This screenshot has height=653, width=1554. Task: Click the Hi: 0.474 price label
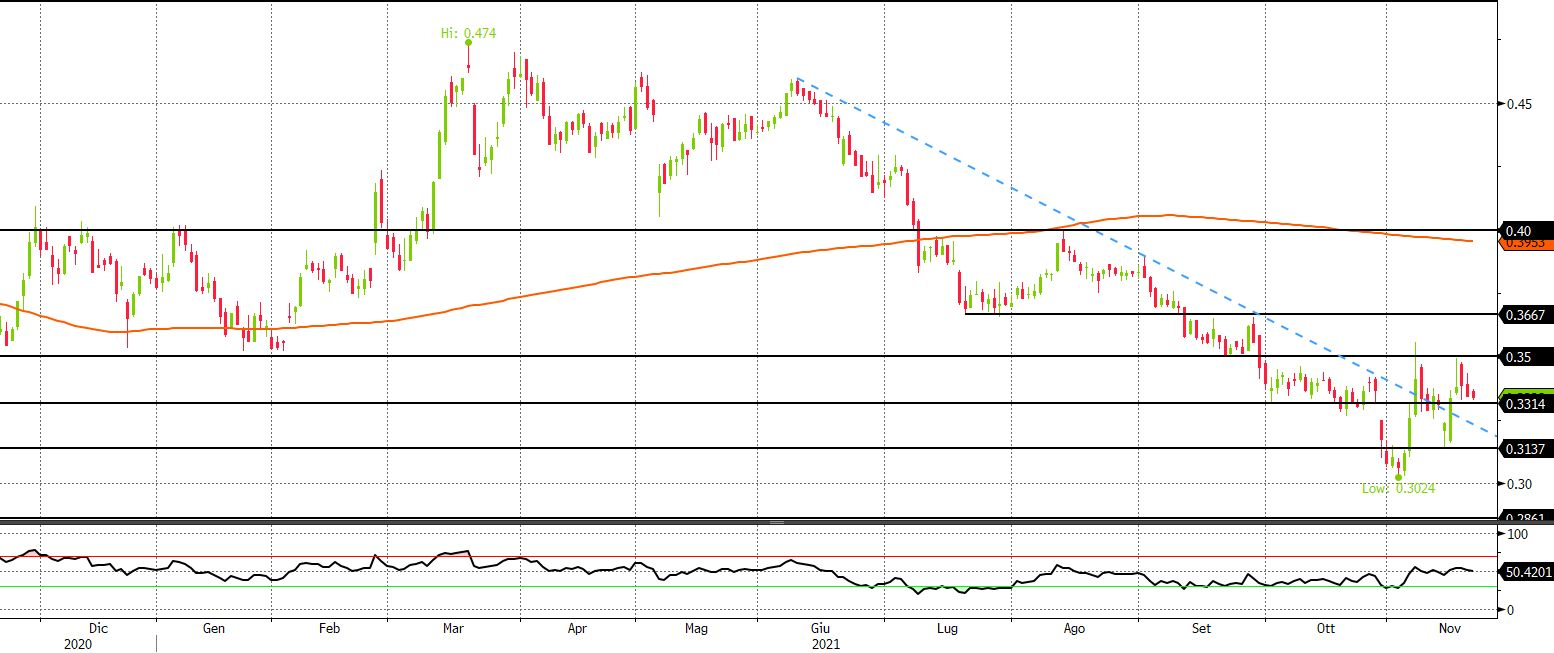[x=466, y=33]
